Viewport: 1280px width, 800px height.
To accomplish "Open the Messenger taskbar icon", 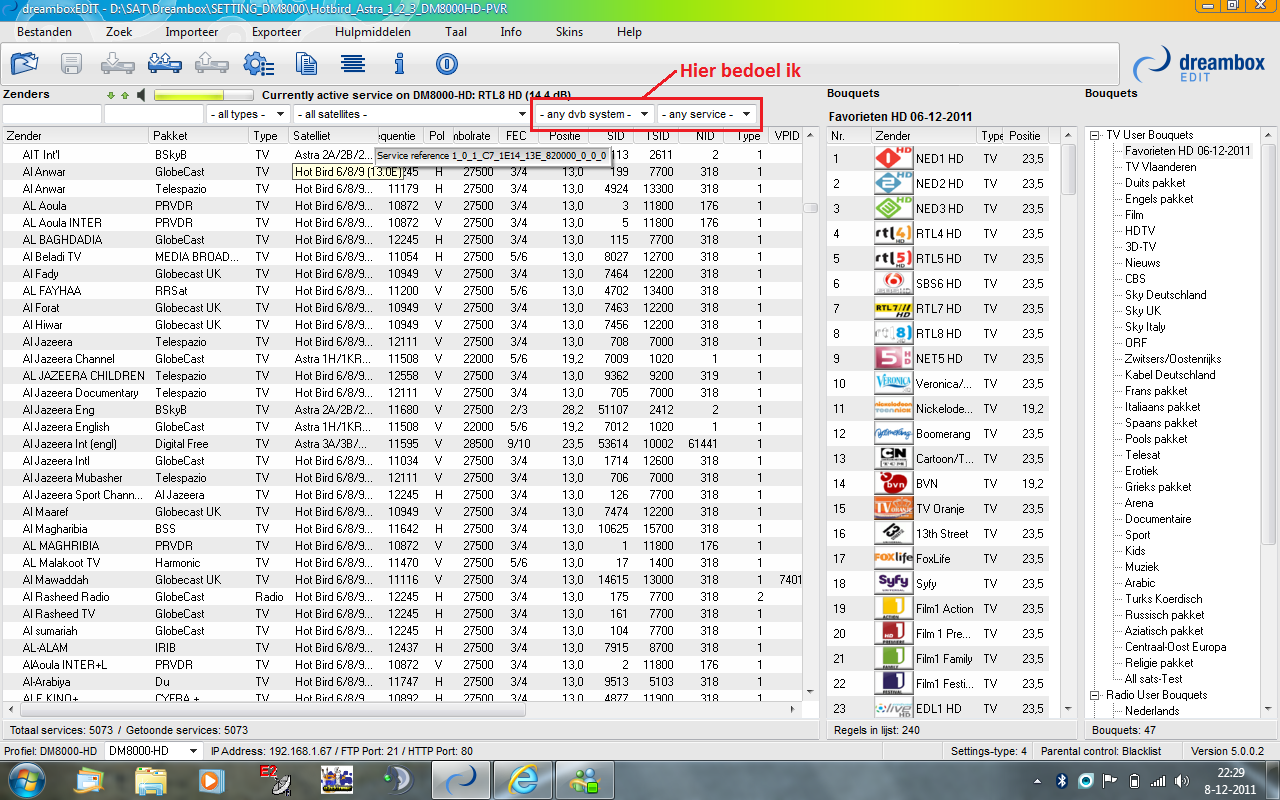I will [584, 779].
